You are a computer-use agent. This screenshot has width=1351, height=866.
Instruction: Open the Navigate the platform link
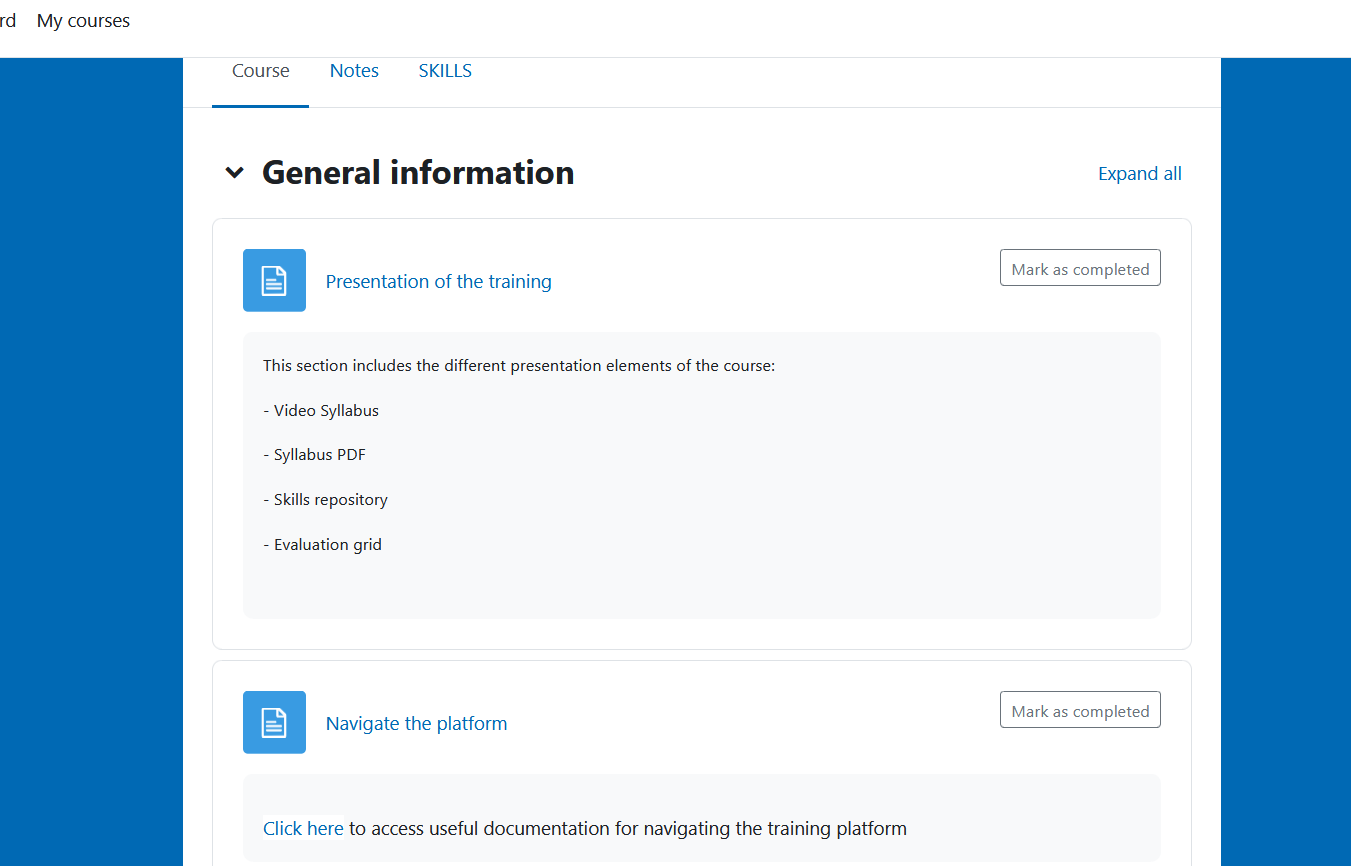coord(416,724)
